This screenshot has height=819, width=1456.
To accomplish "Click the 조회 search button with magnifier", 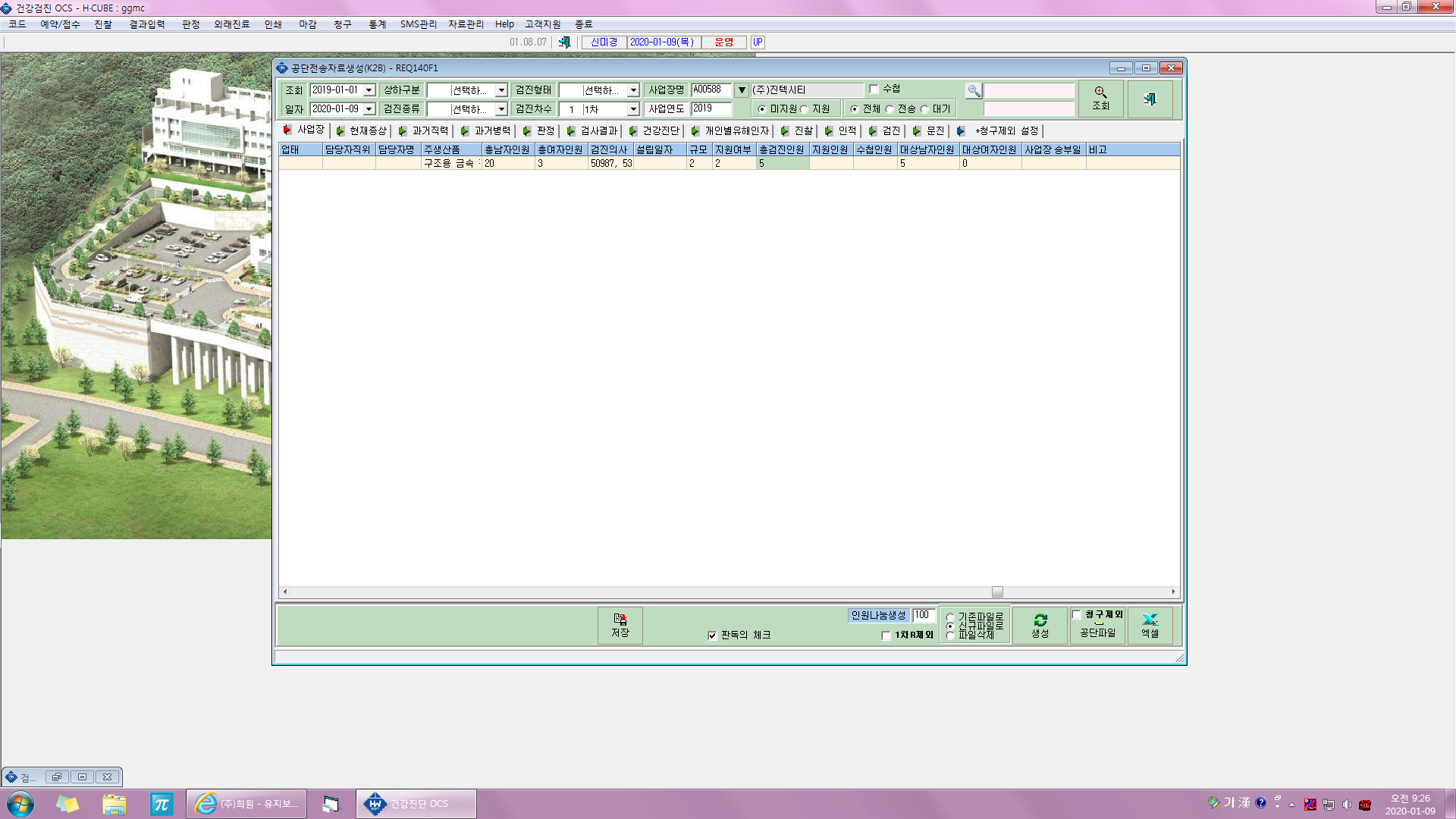I will (1100, 99).
